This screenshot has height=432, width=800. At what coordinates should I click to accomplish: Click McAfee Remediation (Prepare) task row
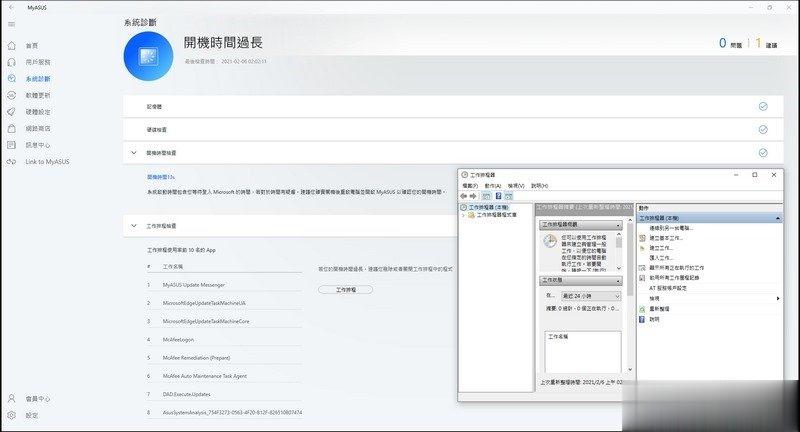pos(224,358)
